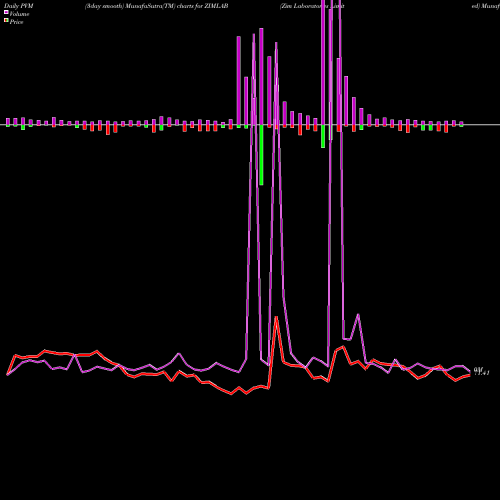The image size is (500, 500).
Task: Click the red price line peak
Action: (276, 318)
